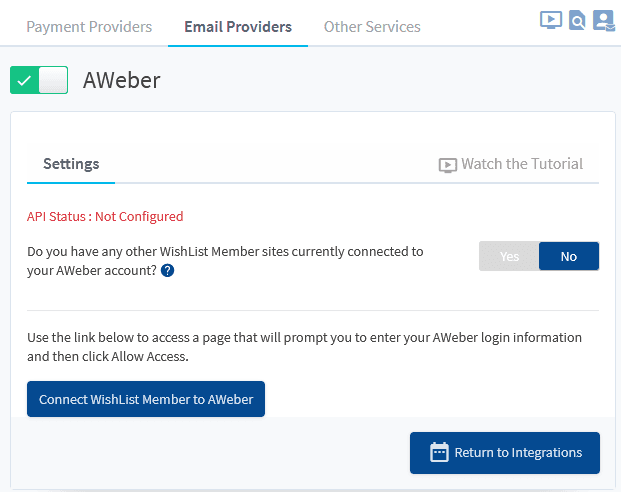Click the API Status Not Configured text

click(105, 216)
